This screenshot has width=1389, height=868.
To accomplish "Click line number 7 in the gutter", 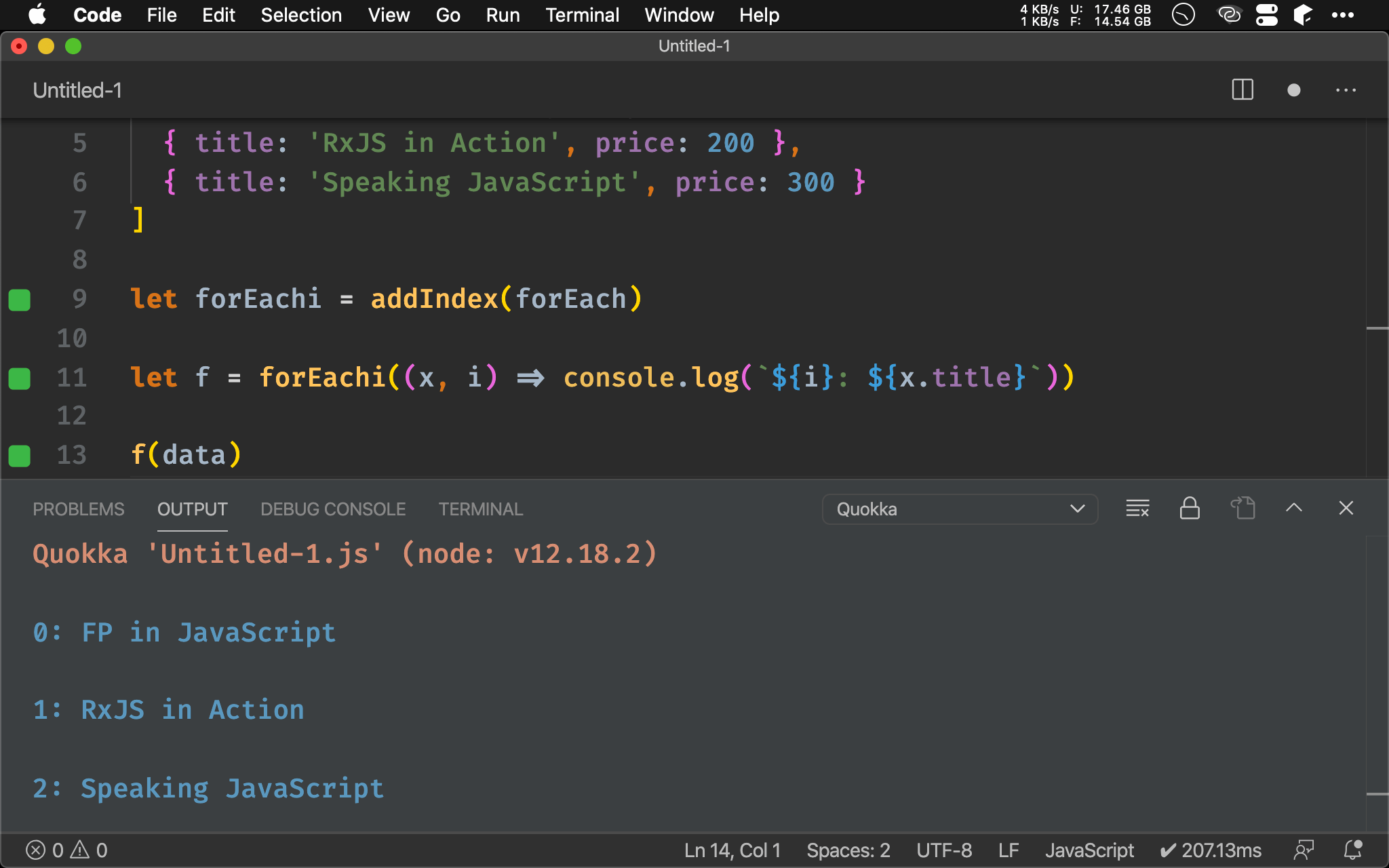I will click(x=79, y=221).
